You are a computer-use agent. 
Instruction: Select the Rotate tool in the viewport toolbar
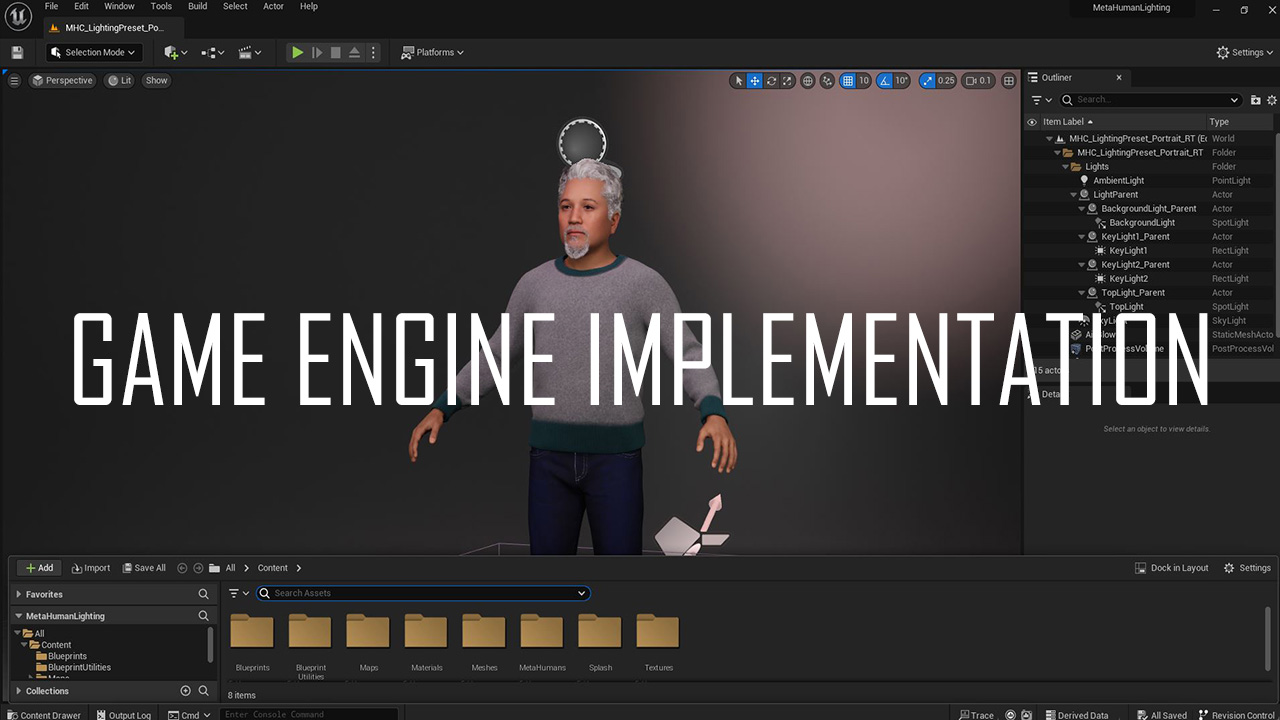pyautogui.click(x=771, y=81)
